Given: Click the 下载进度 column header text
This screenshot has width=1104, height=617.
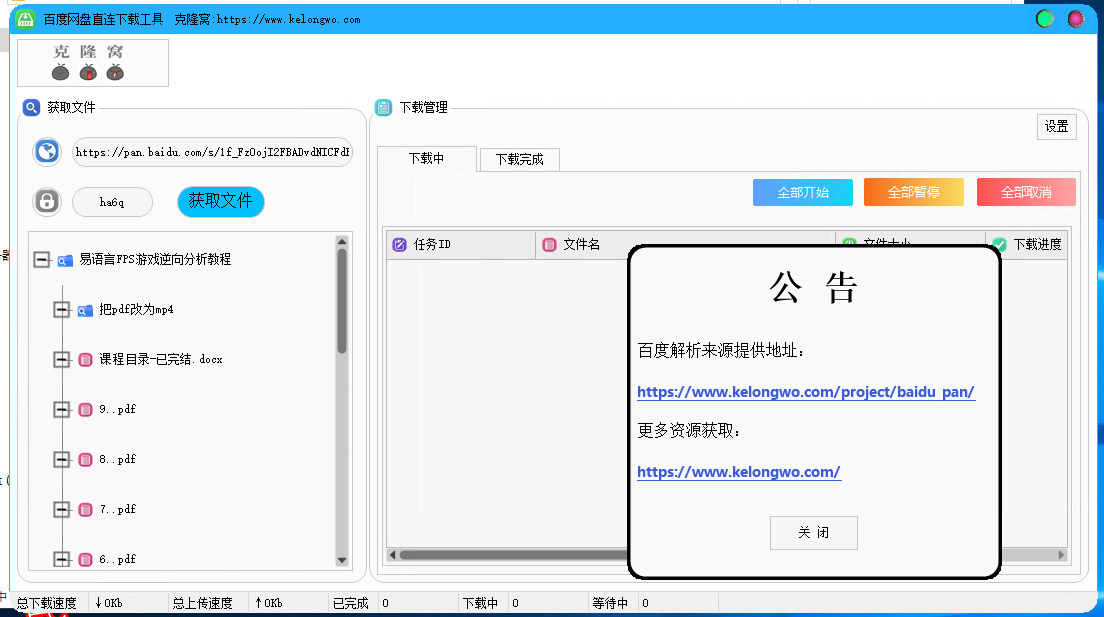Looking at the screenshot, I should tap(1037, 244).
